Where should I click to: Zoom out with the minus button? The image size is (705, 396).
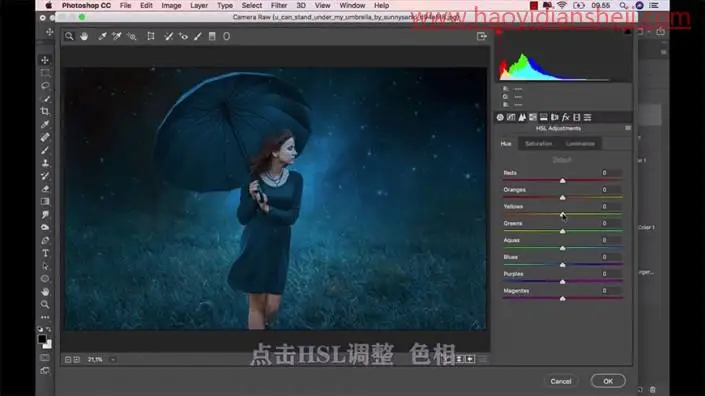(x=68, y=360)
